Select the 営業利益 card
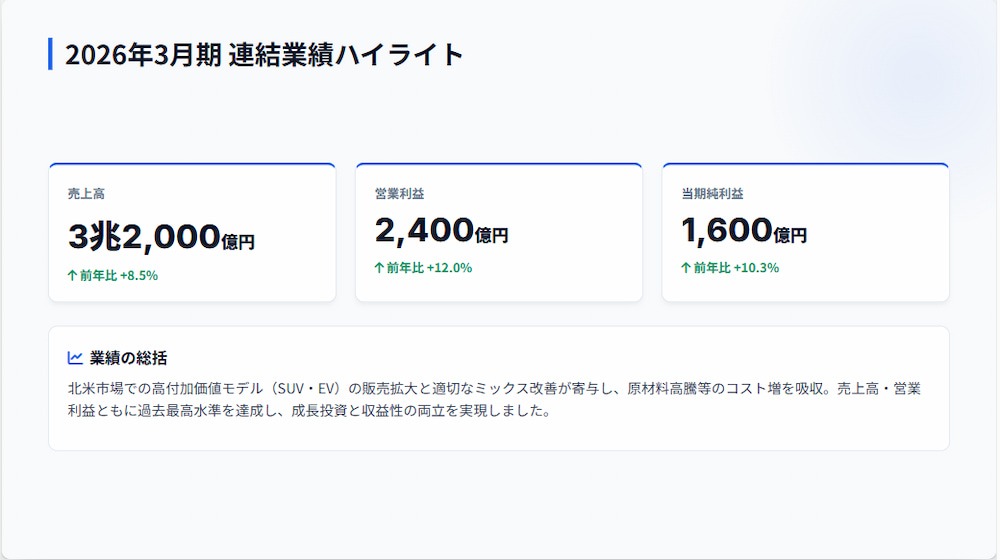Image resolution: width=1000 pixels, height=560 pixels. [x=499, y=232]
